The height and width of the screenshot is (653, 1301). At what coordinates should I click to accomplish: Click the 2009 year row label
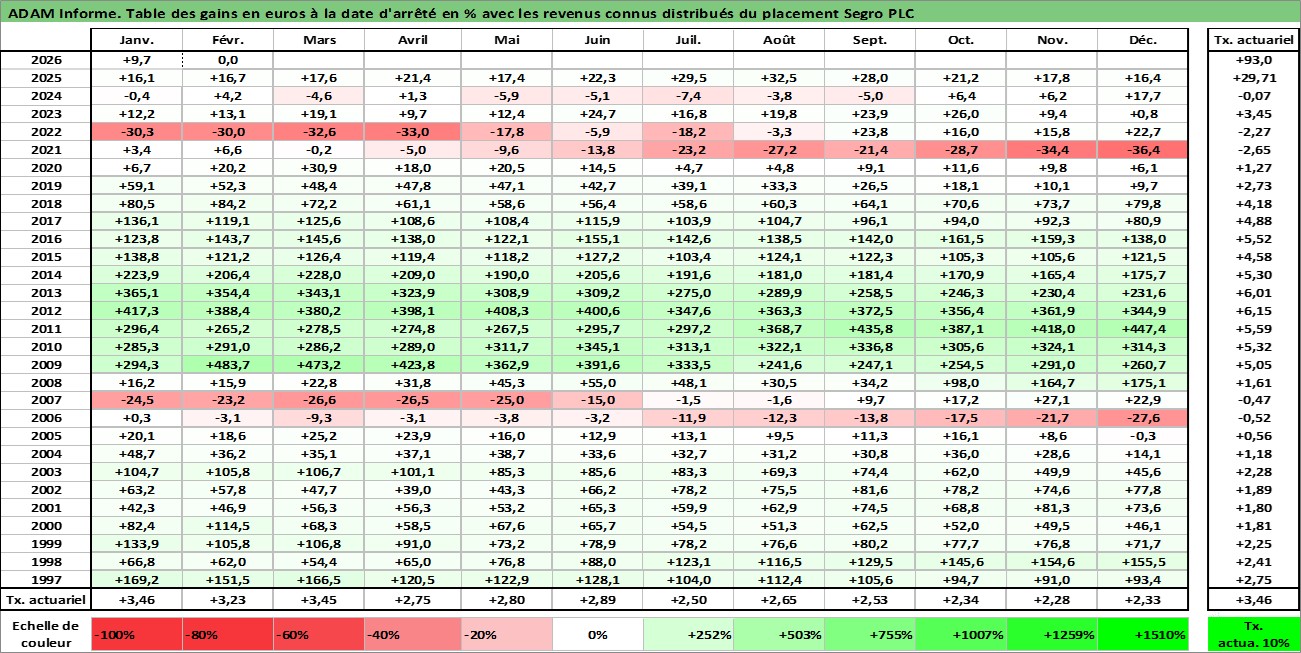46,365
